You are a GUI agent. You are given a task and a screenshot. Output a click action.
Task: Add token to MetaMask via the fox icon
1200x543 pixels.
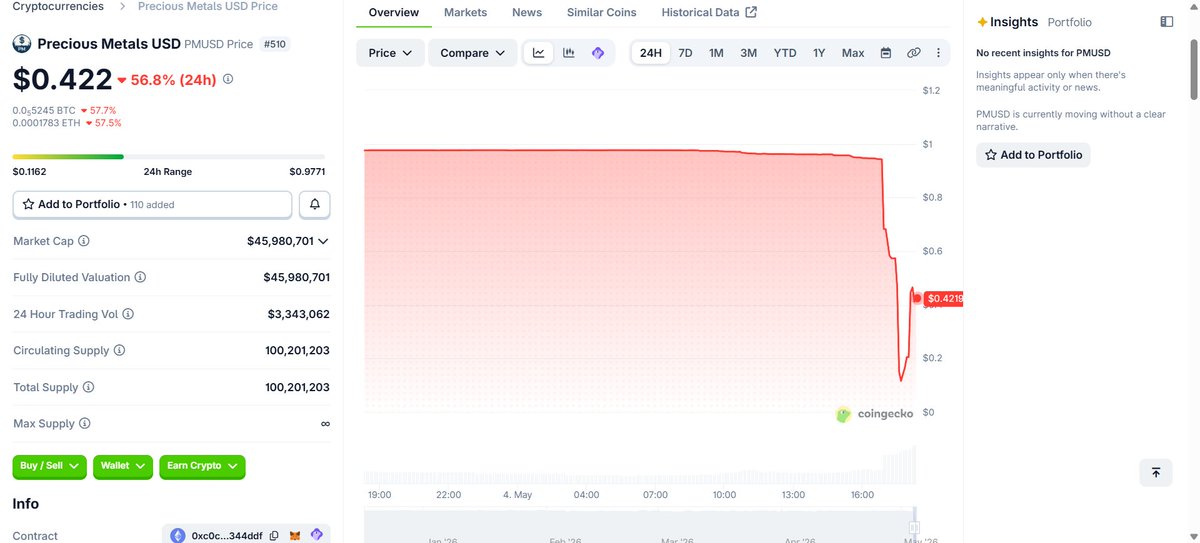(x=295, y=536)
